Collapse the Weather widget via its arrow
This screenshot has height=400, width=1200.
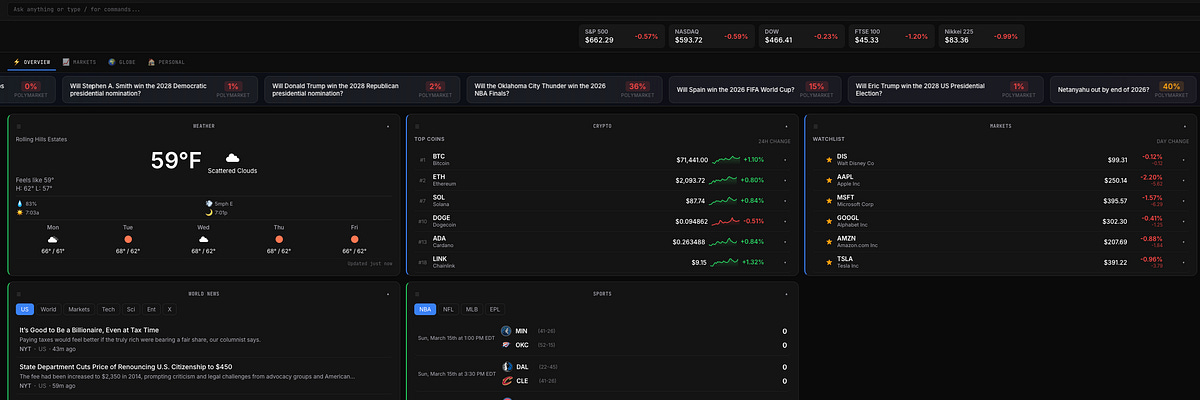click(x=387, y=126)
